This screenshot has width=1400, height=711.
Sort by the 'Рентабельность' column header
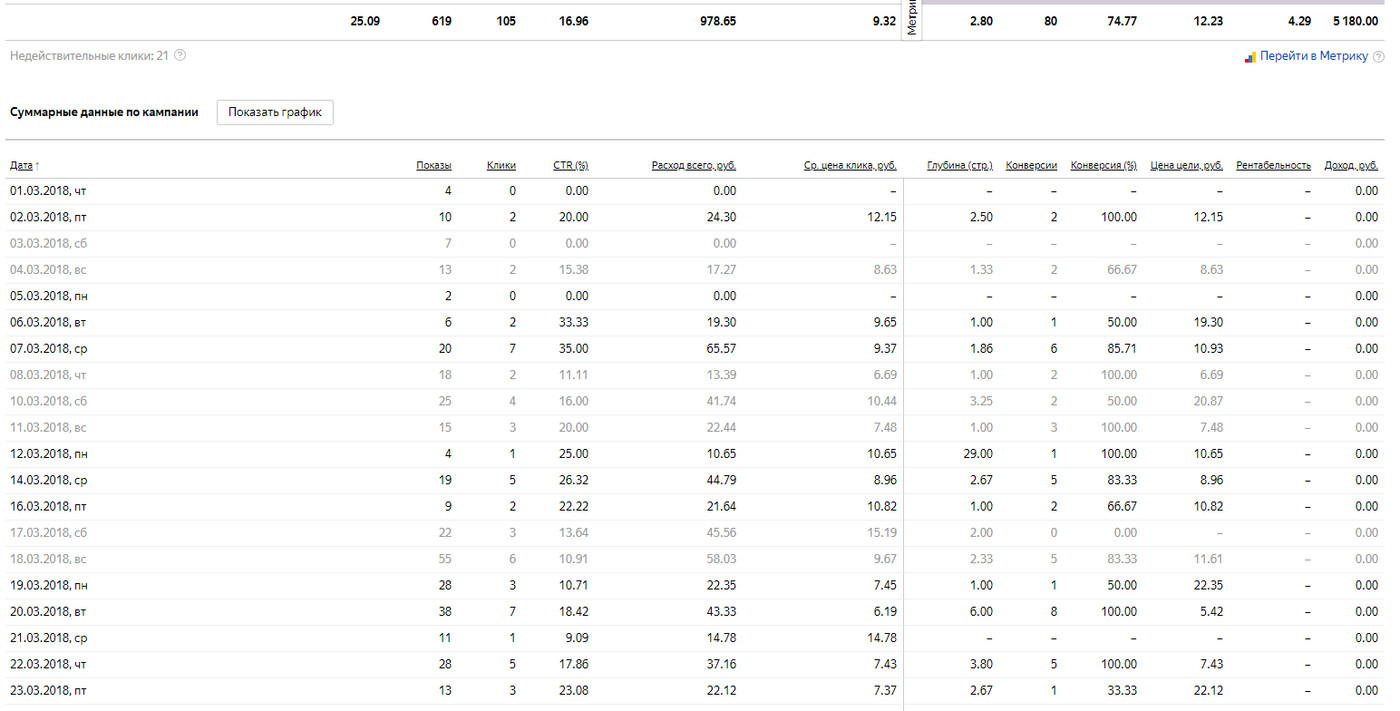point(1273,165)
